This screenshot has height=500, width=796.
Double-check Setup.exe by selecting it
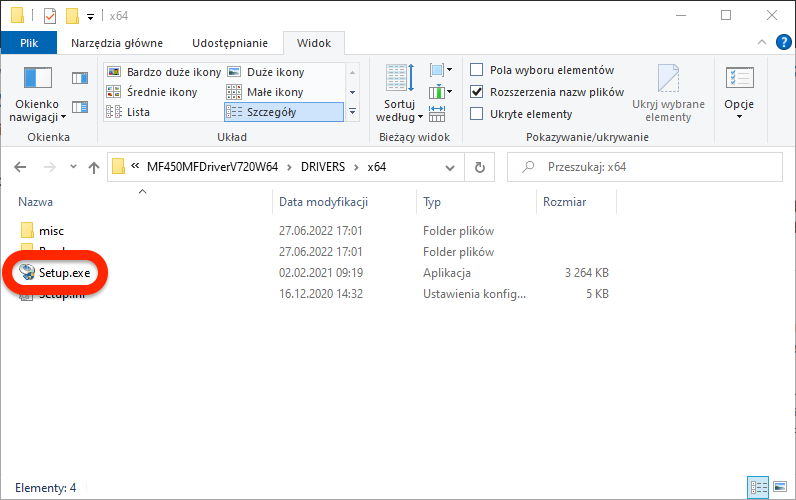(64, 273)
